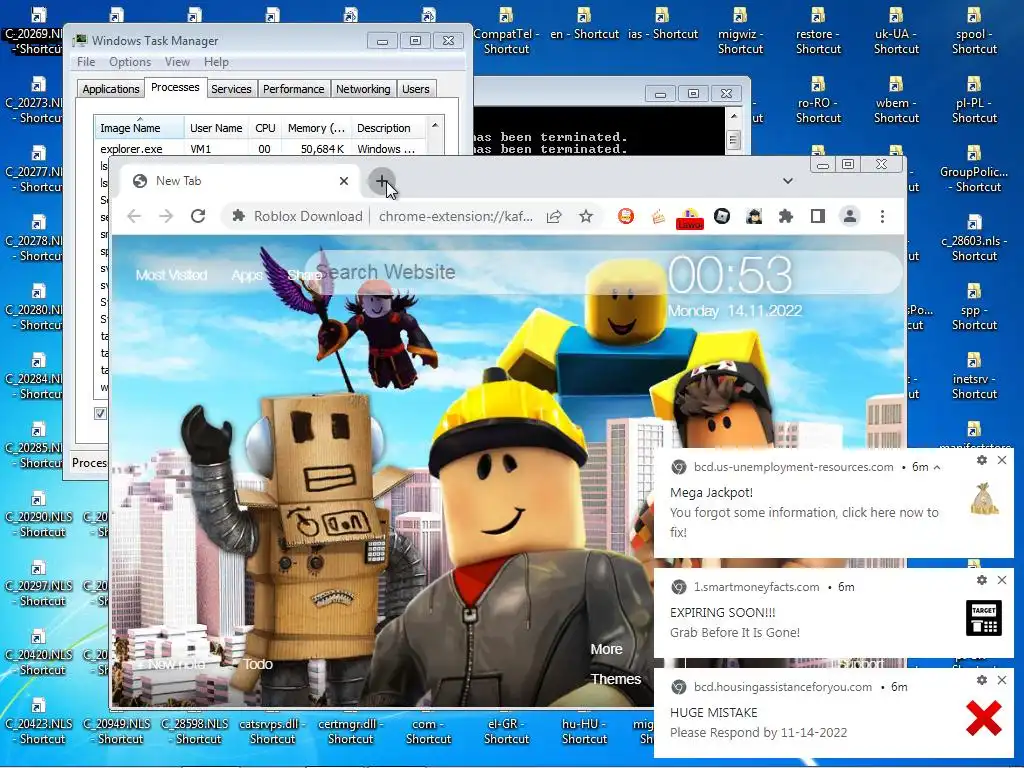Open Task Manager File menu
The height and width of the screenshot is (768, 1024).
[86, 62]
